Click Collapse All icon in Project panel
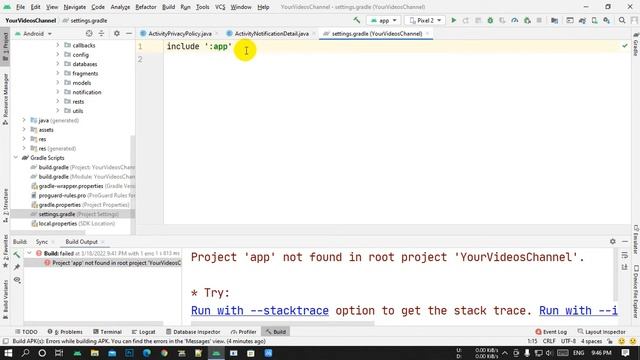This screenshot has width=640, height=360. point(102,33)
